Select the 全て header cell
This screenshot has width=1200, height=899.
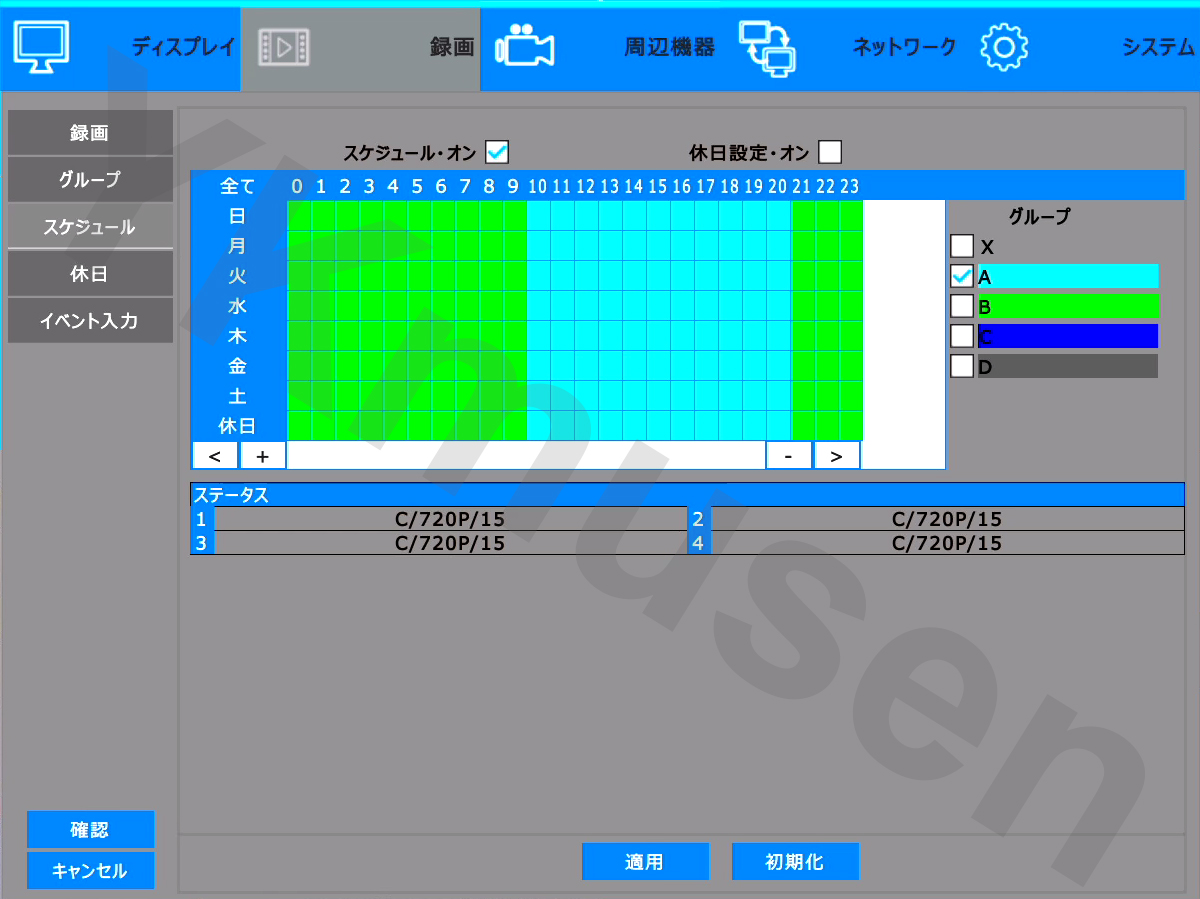tap(238, 186)
